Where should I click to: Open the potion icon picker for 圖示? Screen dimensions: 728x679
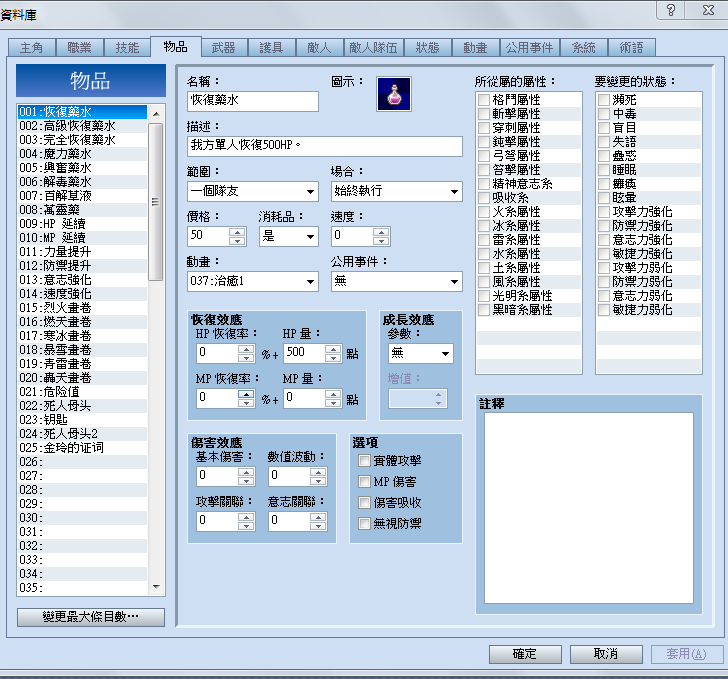(x=394, y=94)
